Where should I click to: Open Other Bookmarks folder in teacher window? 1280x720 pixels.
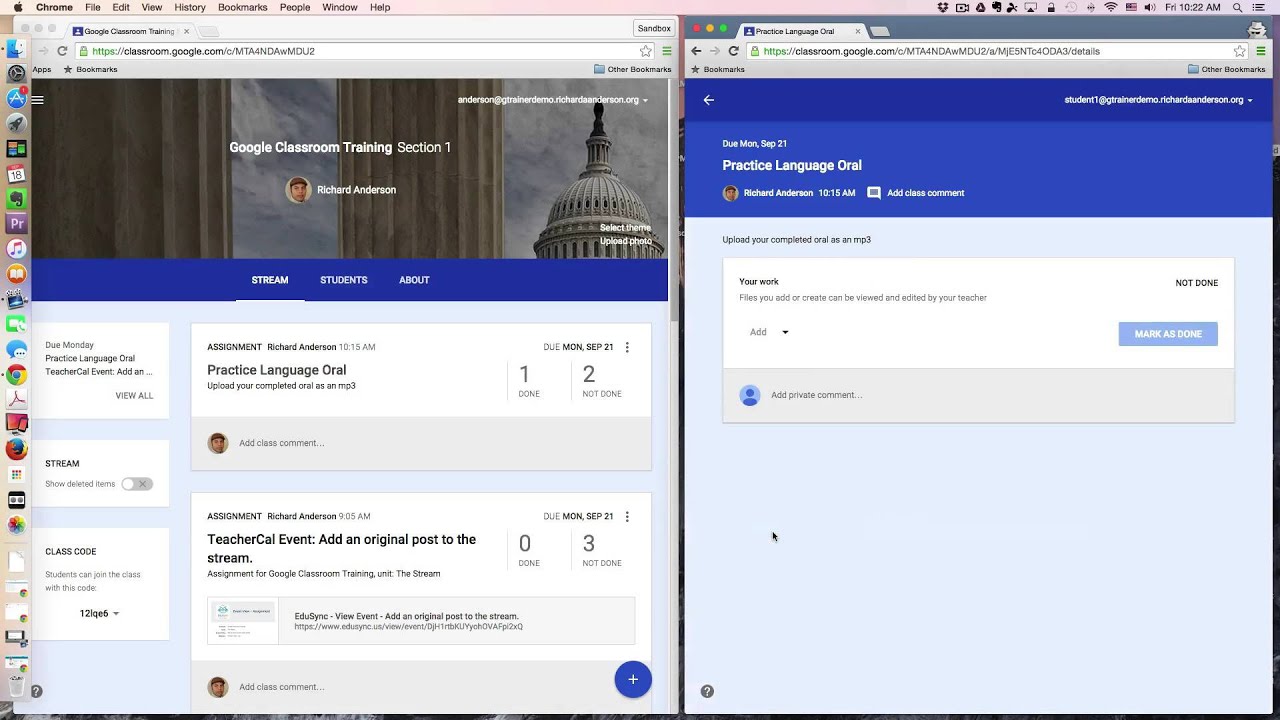[632, 69]
